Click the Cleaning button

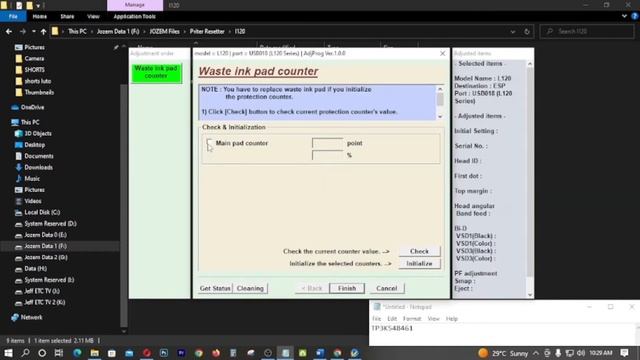tap(250, 288)
